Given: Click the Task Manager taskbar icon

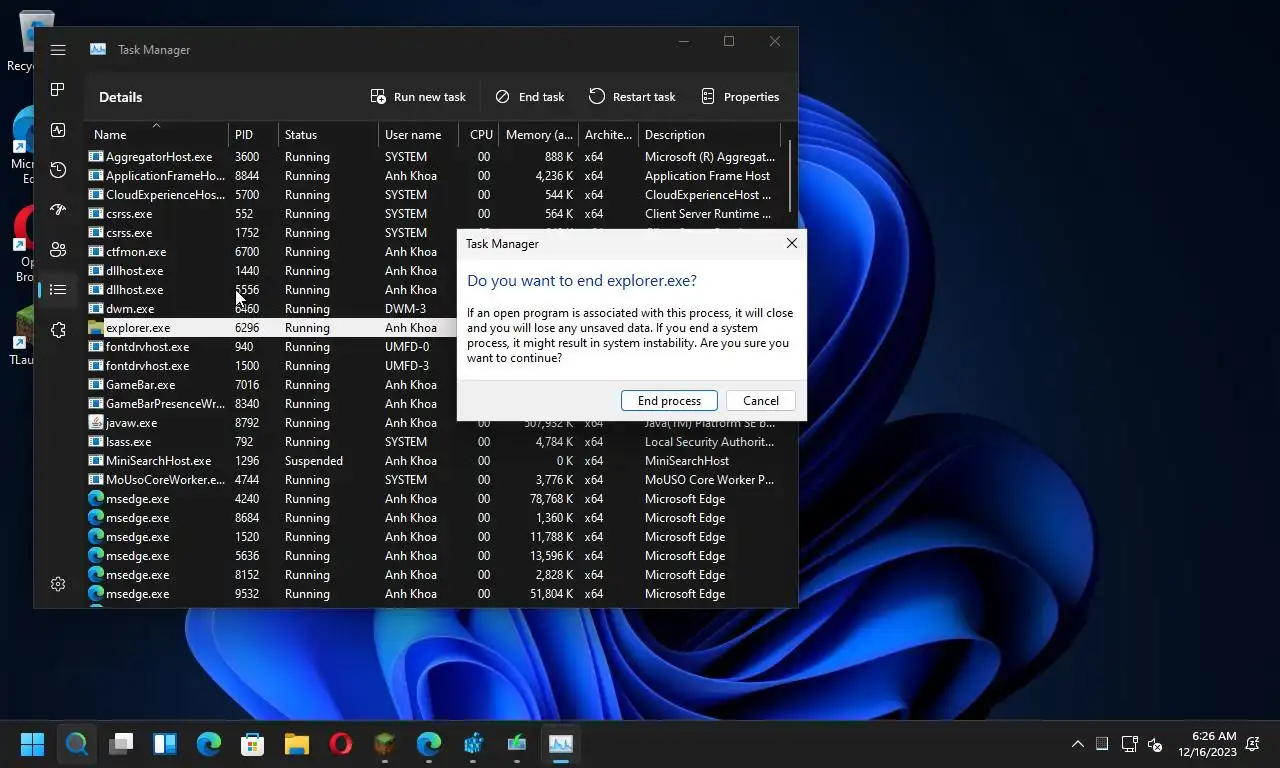Looking at the screenshot, I should (561, 744).
